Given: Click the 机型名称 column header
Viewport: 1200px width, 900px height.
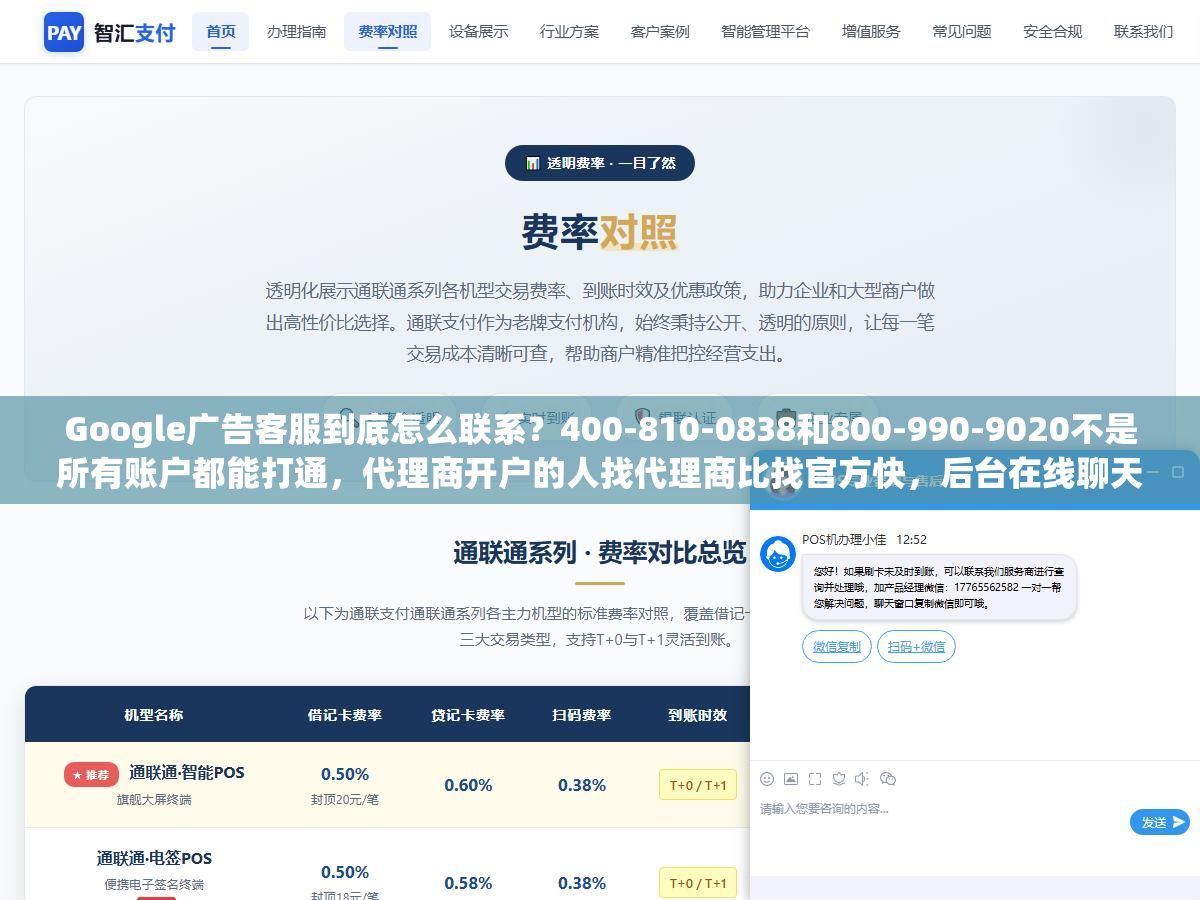Looking at the screenshot, I should click(x=153, y=714).
